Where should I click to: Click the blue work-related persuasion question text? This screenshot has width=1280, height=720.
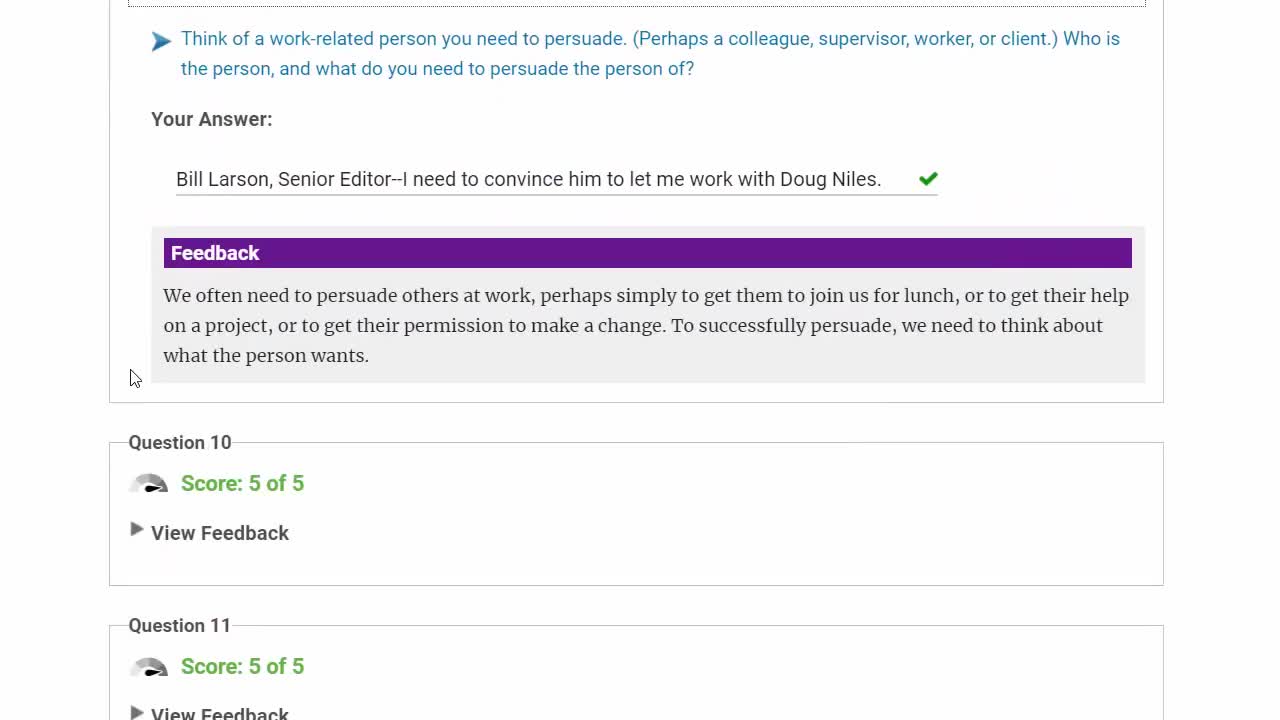[x=650, y=54]
